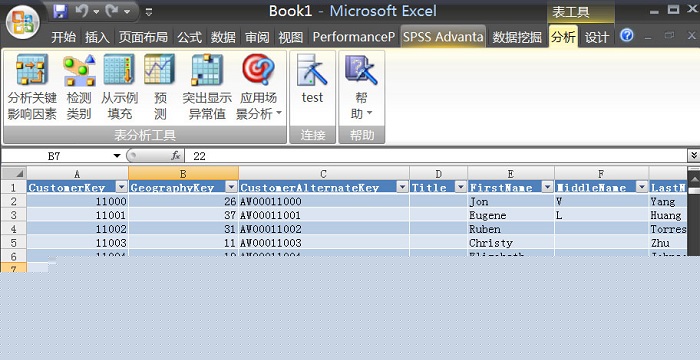This screenshot has height=360, width=700.
Task: Open the 页面布局 tab
Action: [x=143, y=37]
